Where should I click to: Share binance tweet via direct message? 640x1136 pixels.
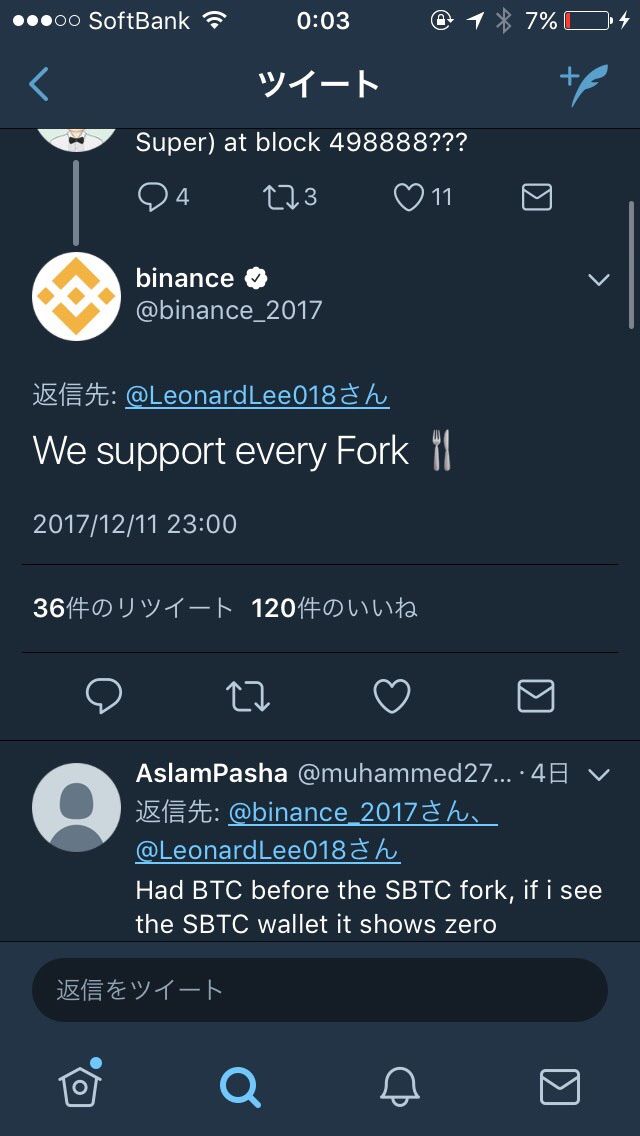(x=536, y=696)
